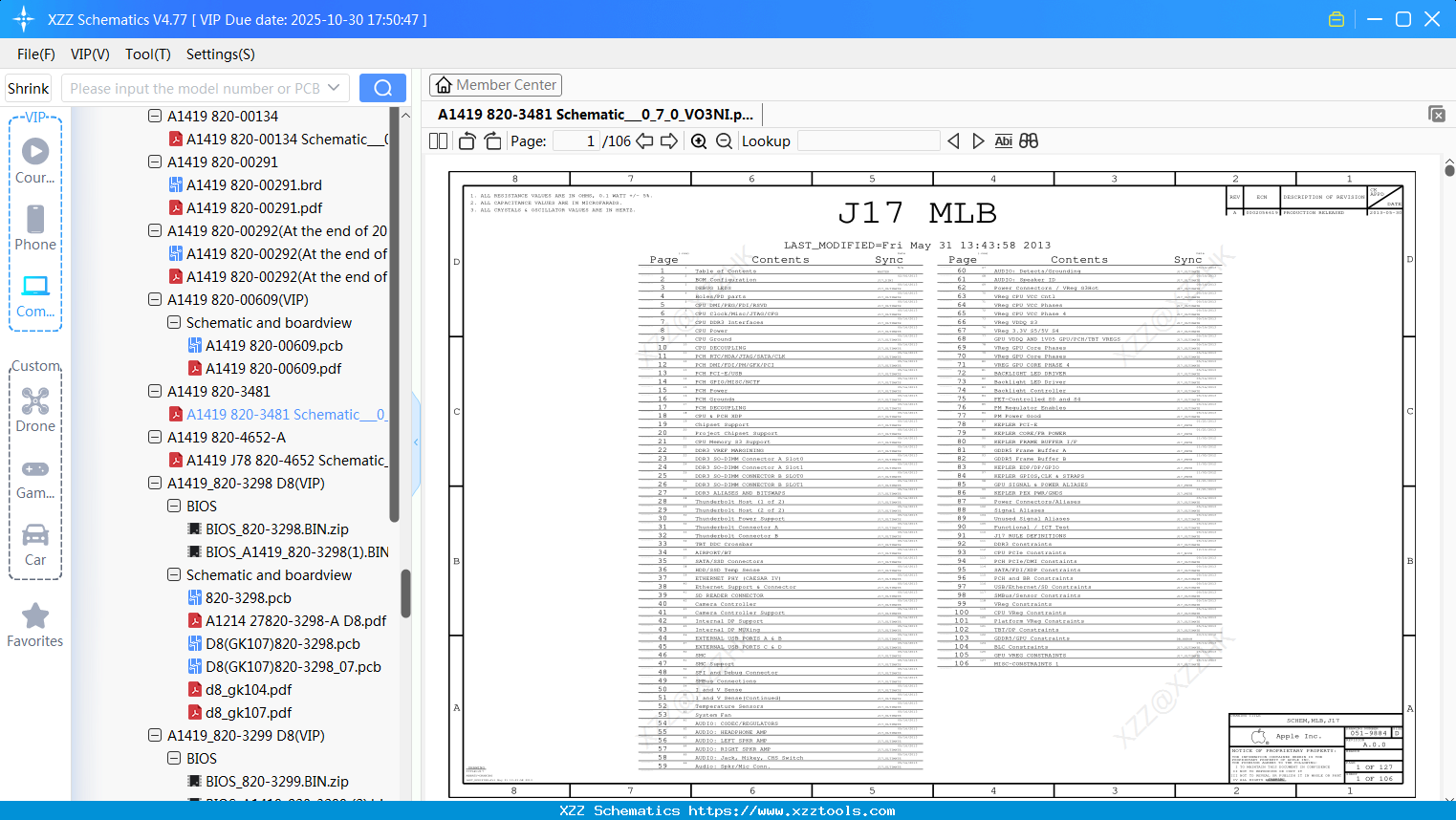The image size is (1456, 820).
Task: Collapse the A1419_820-3299 D8(VIP) folder
Action: tap(155, 735)
